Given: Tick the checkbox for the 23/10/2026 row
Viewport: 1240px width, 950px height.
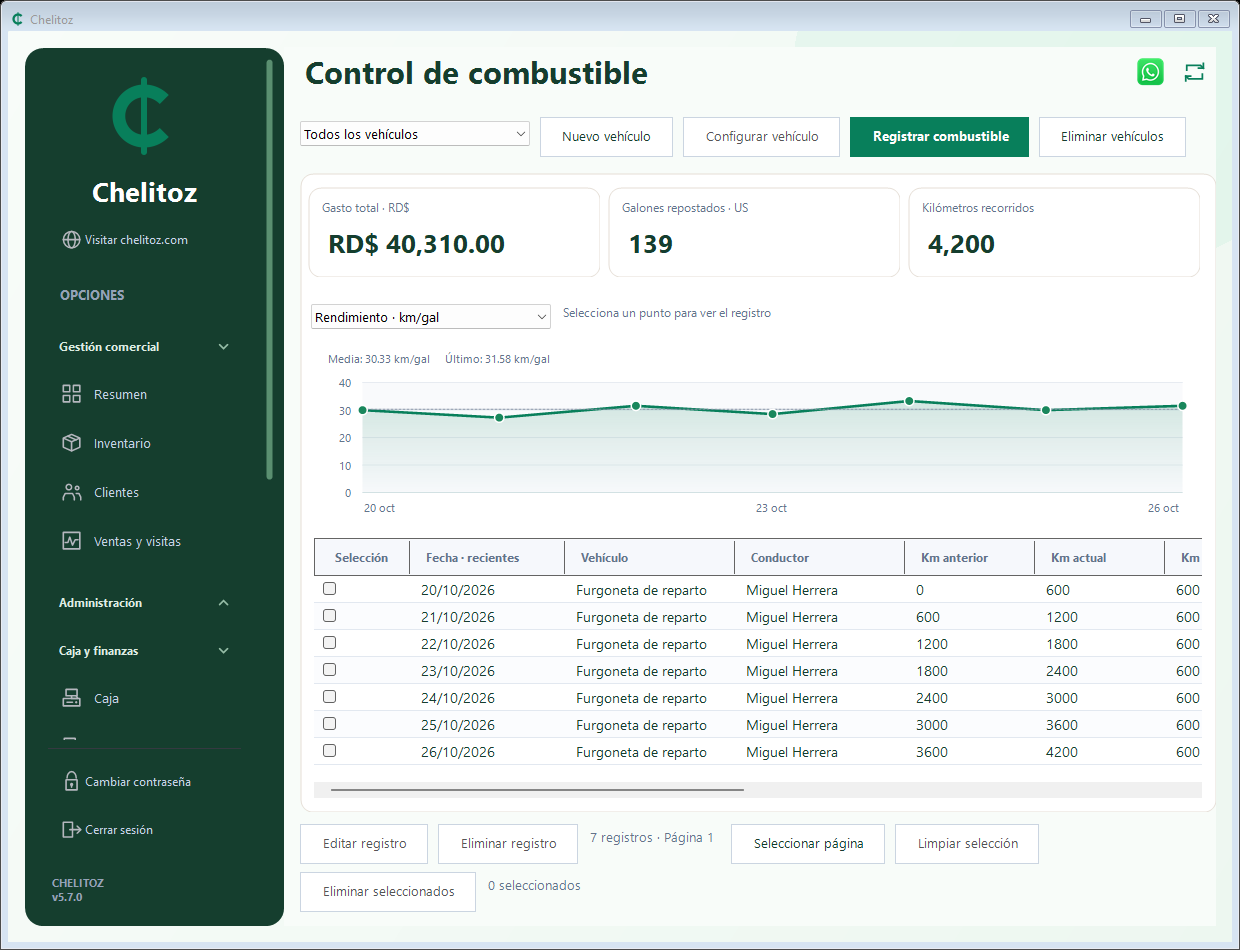Looking at the screenshot, I should click(330, 670).
